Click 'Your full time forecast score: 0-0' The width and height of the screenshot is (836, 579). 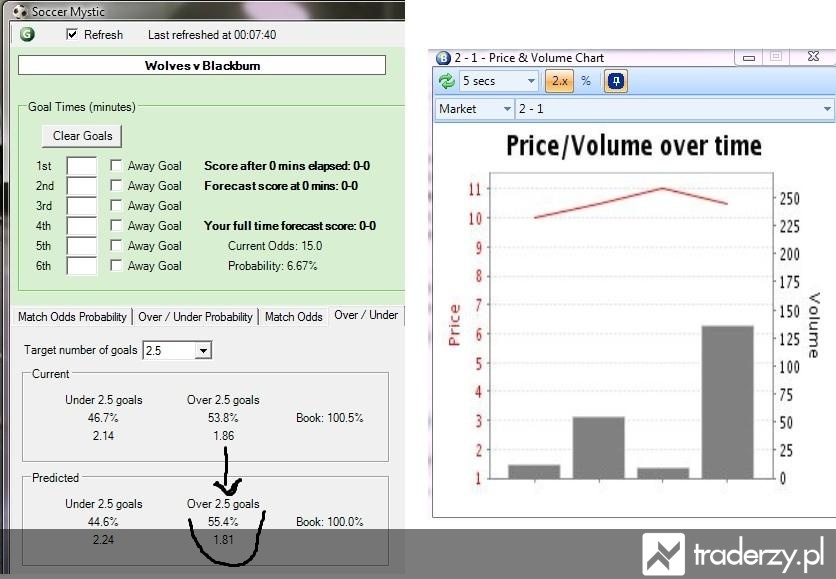click(290, 226)
